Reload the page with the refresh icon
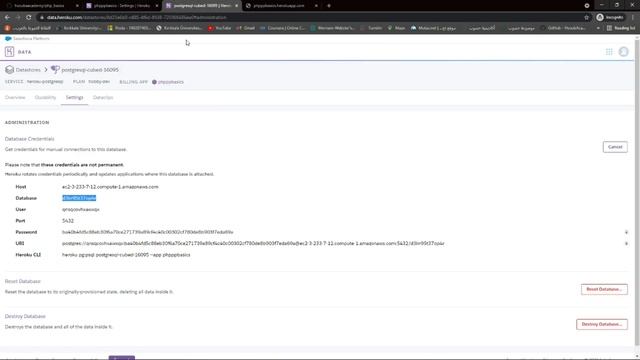Screen dimensions: 640x360 point(29,18)
